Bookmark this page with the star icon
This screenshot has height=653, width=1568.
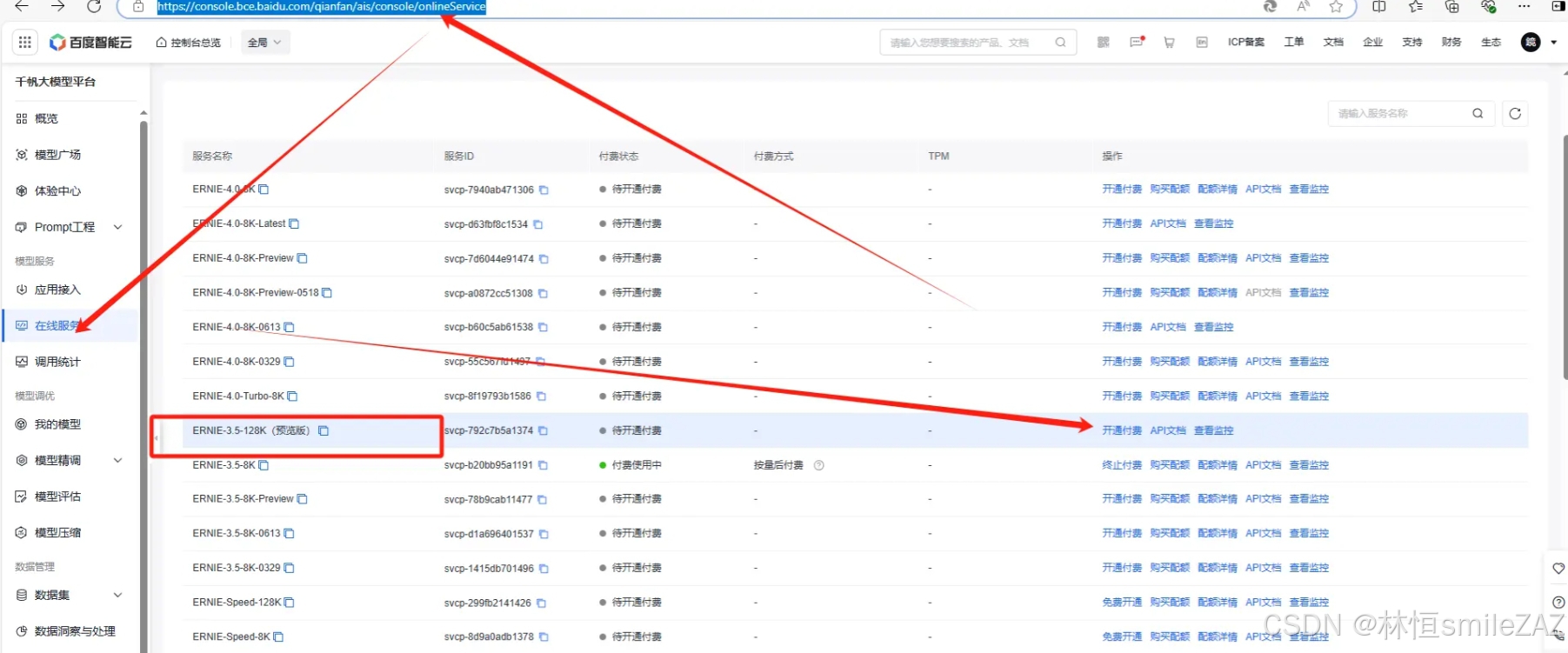pyautogui.click(x=1336, y=6)
